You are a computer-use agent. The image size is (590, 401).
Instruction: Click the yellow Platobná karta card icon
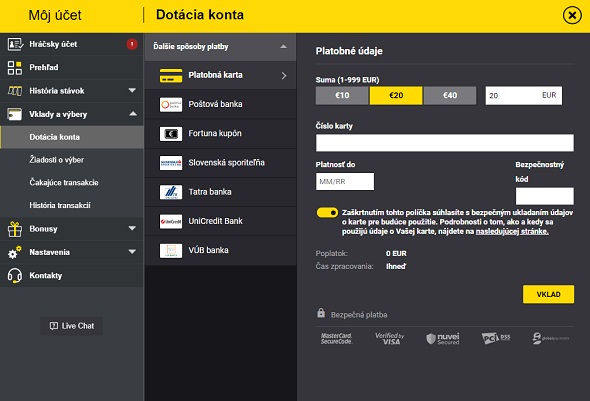[171, 75]
